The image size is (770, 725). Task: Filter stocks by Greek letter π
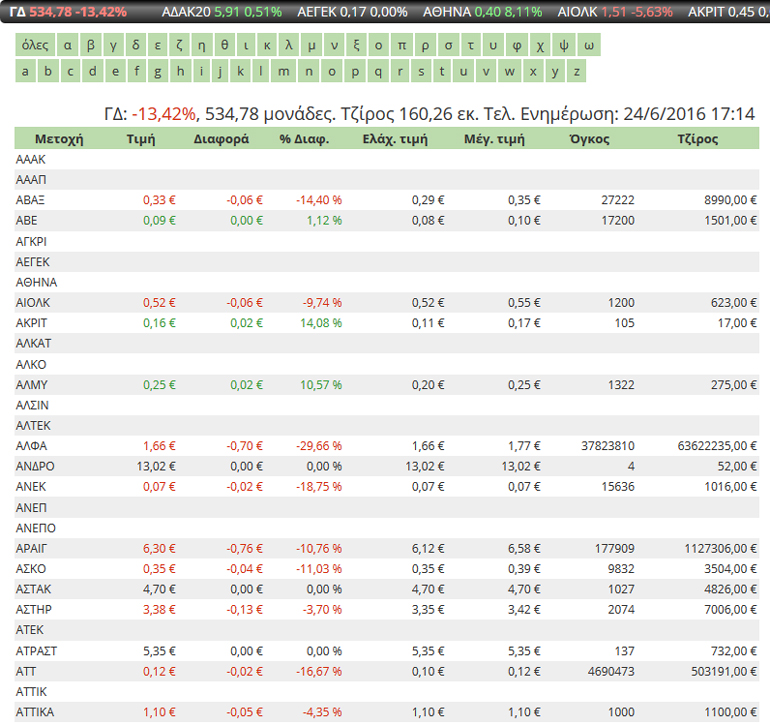click(401, 46)
